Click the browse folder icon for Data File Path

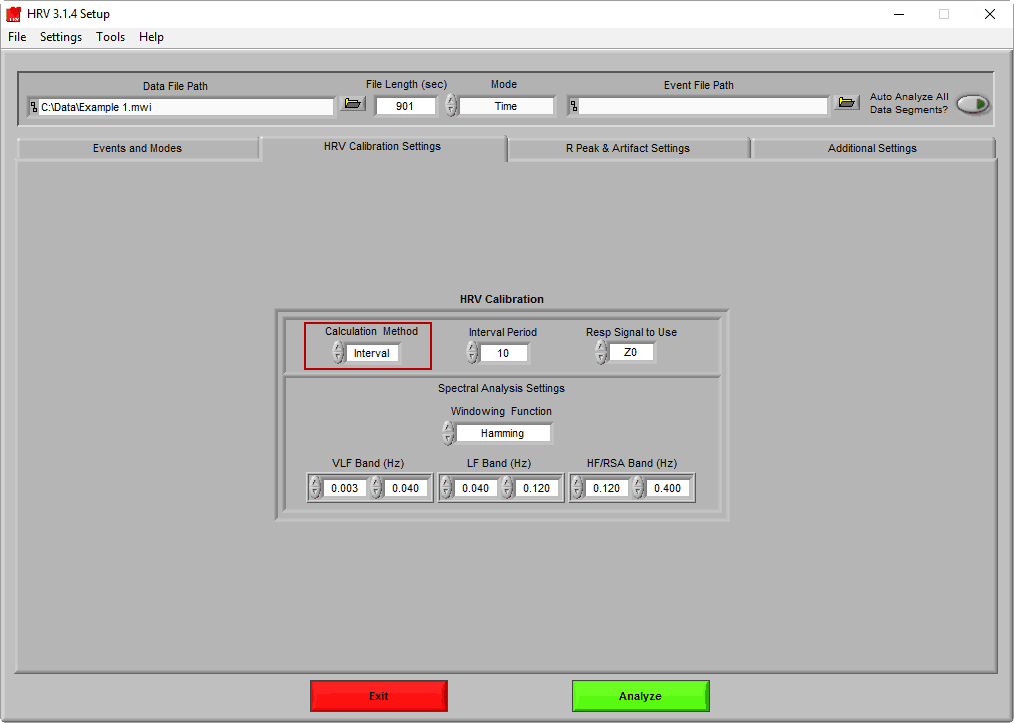pos(353,103)
